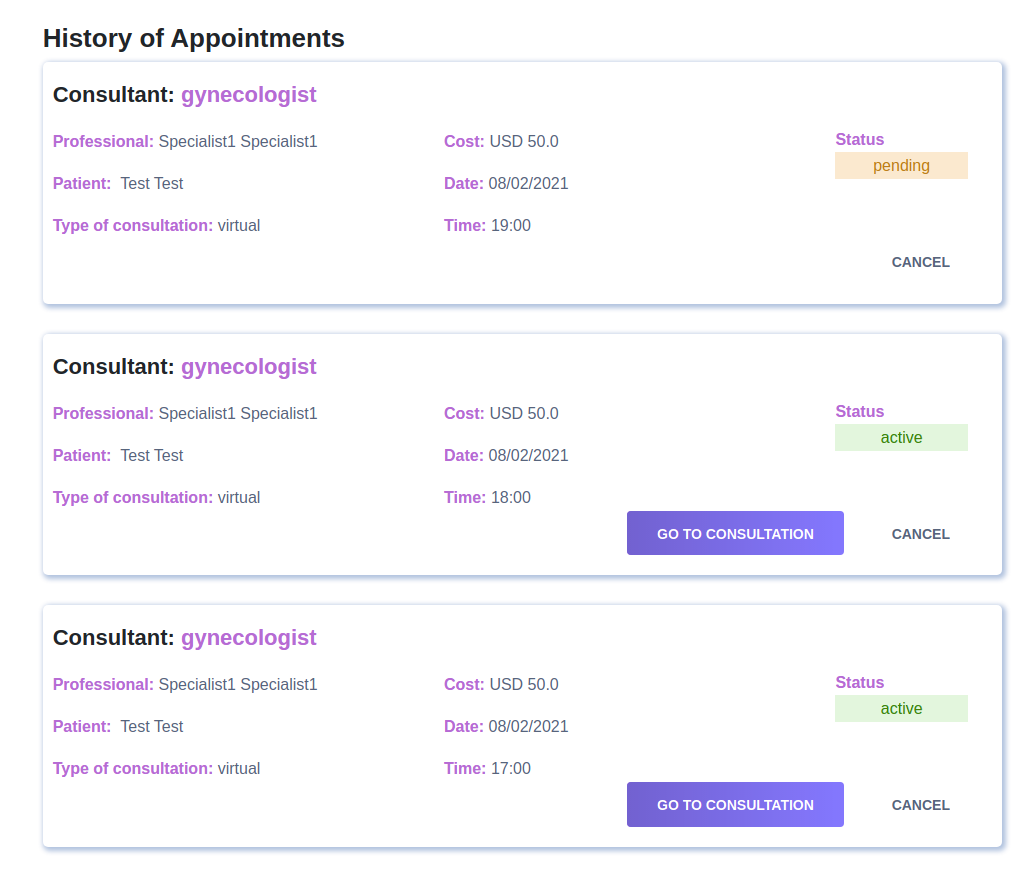Click the Type of consultation virtual on the second card
Image resolution: width=1028 pixels, height=872 pixels.
click(x=239, y=497)
